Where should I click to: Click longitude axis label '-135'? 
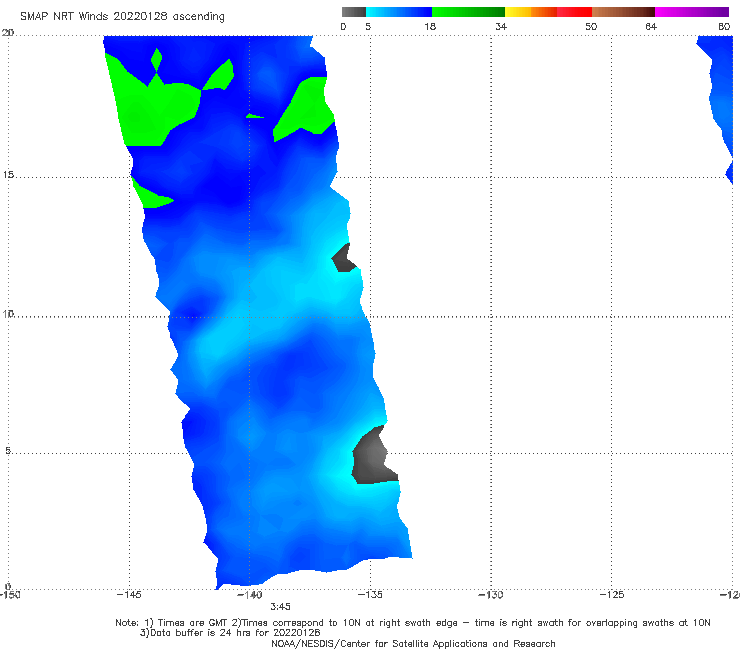point(370,595)
